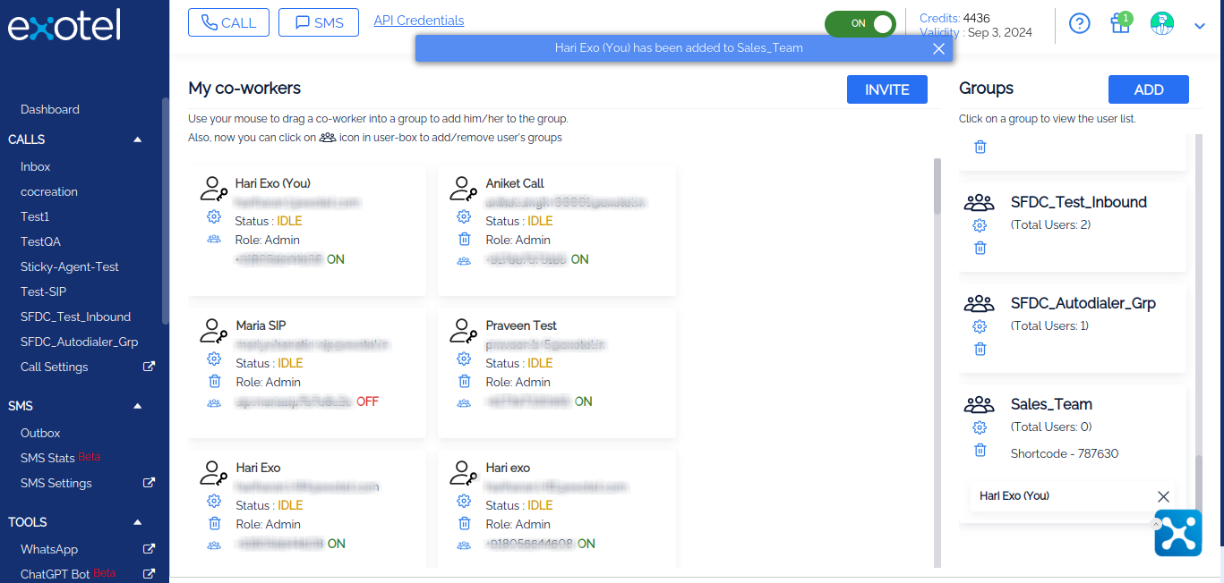Expand the Sales_Team group user list
This screenshot has height=583, width=1224.
coord(1051,405)
